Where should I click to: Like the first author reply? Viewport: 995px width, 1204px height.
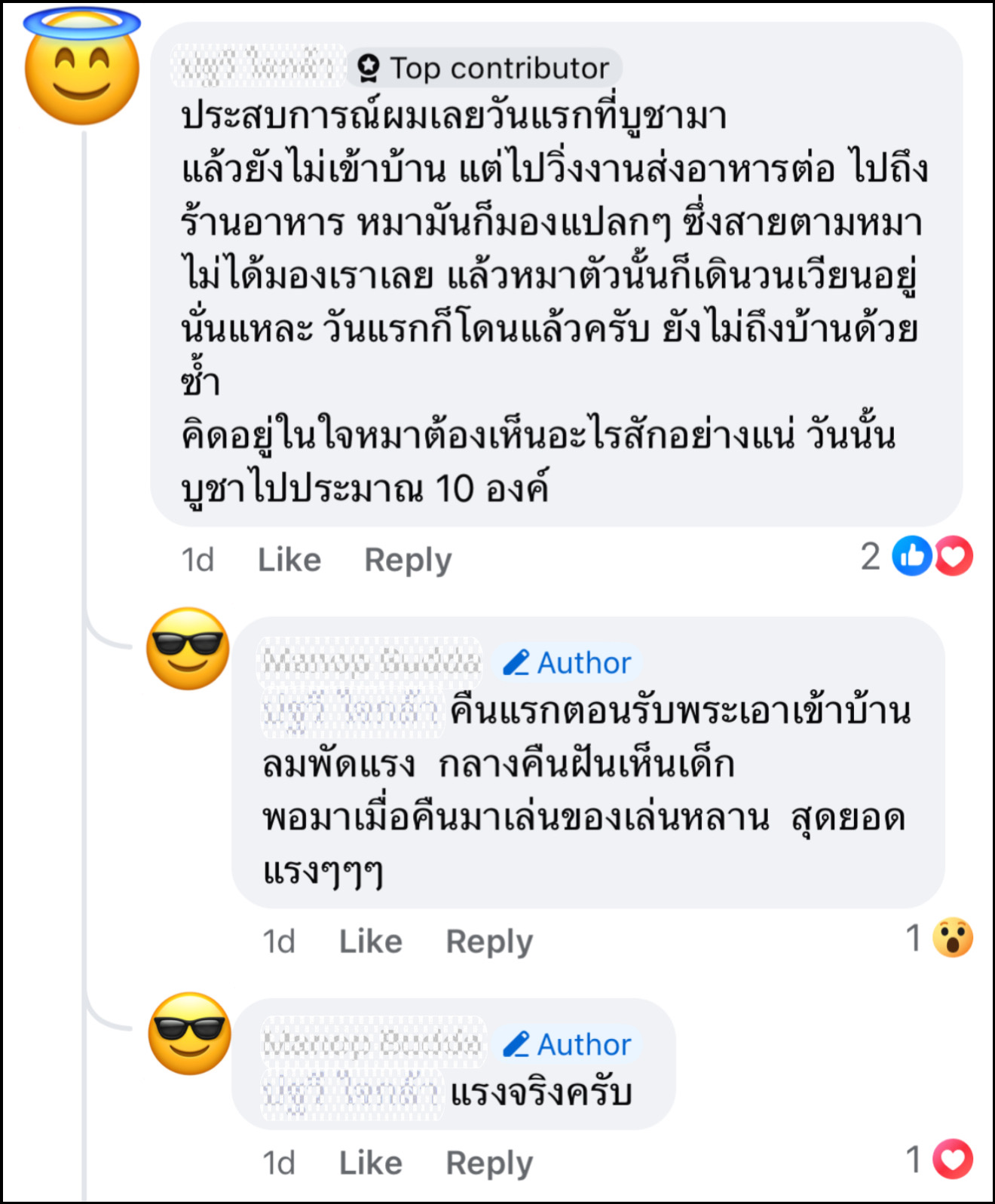point(370,941)
